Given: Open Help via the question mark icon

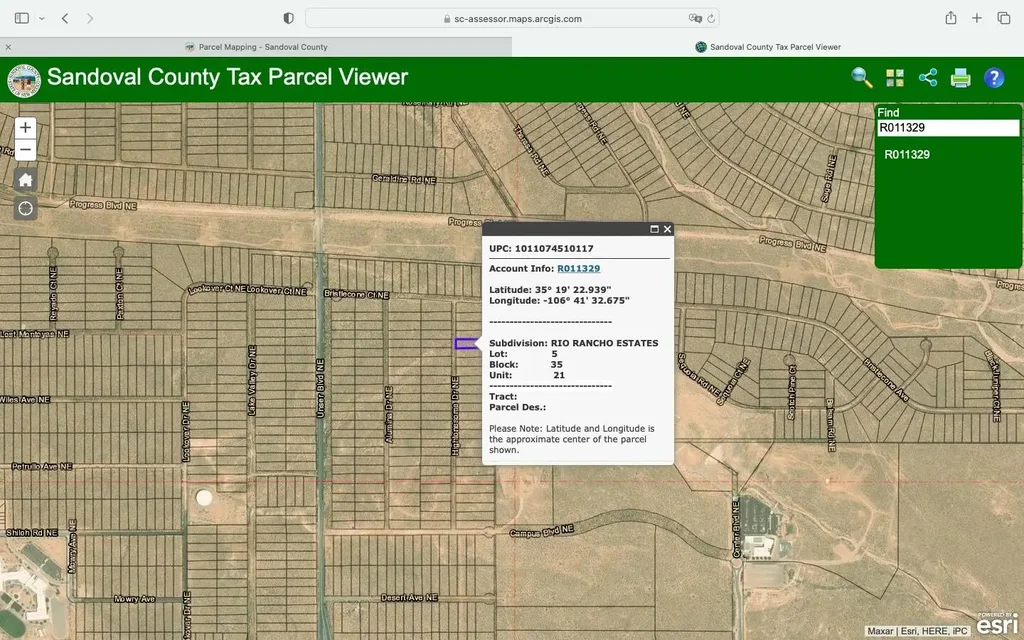Looking at the screenshot, I should click(x=993, y=78).
